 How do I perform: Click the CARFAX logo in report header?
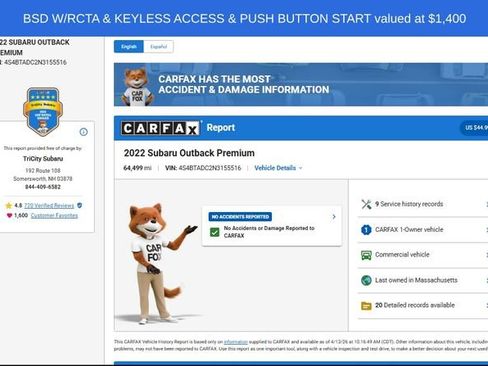pos(161,128)
